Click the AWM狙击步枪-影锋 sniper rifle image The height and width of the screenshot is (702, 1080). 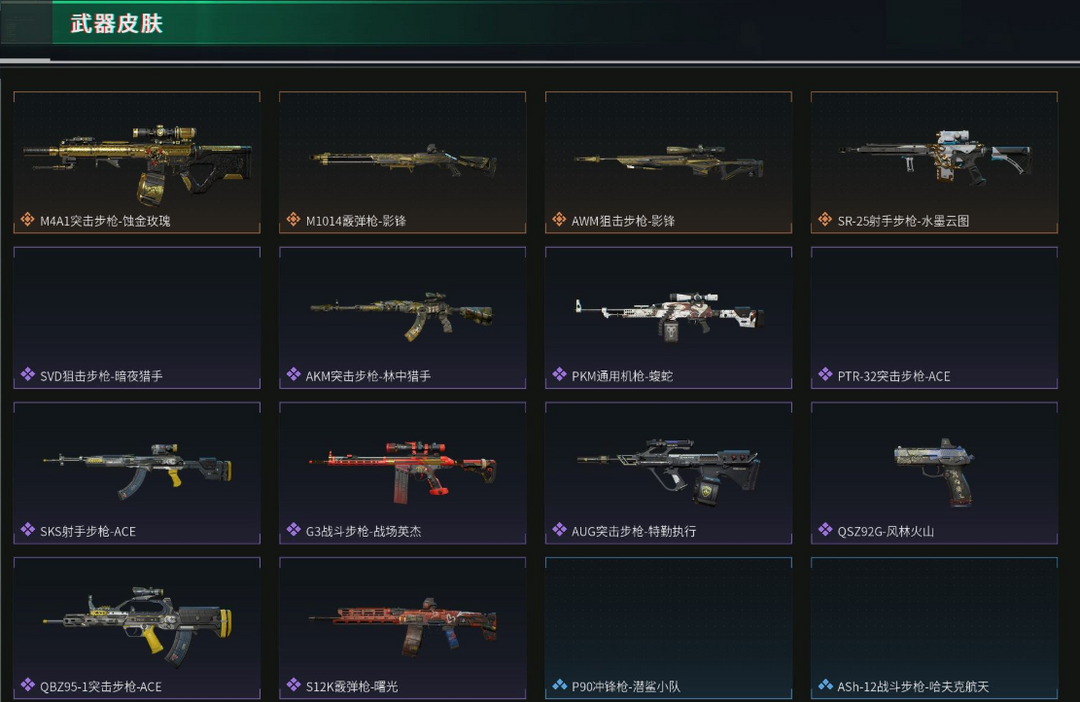(668, 161)
